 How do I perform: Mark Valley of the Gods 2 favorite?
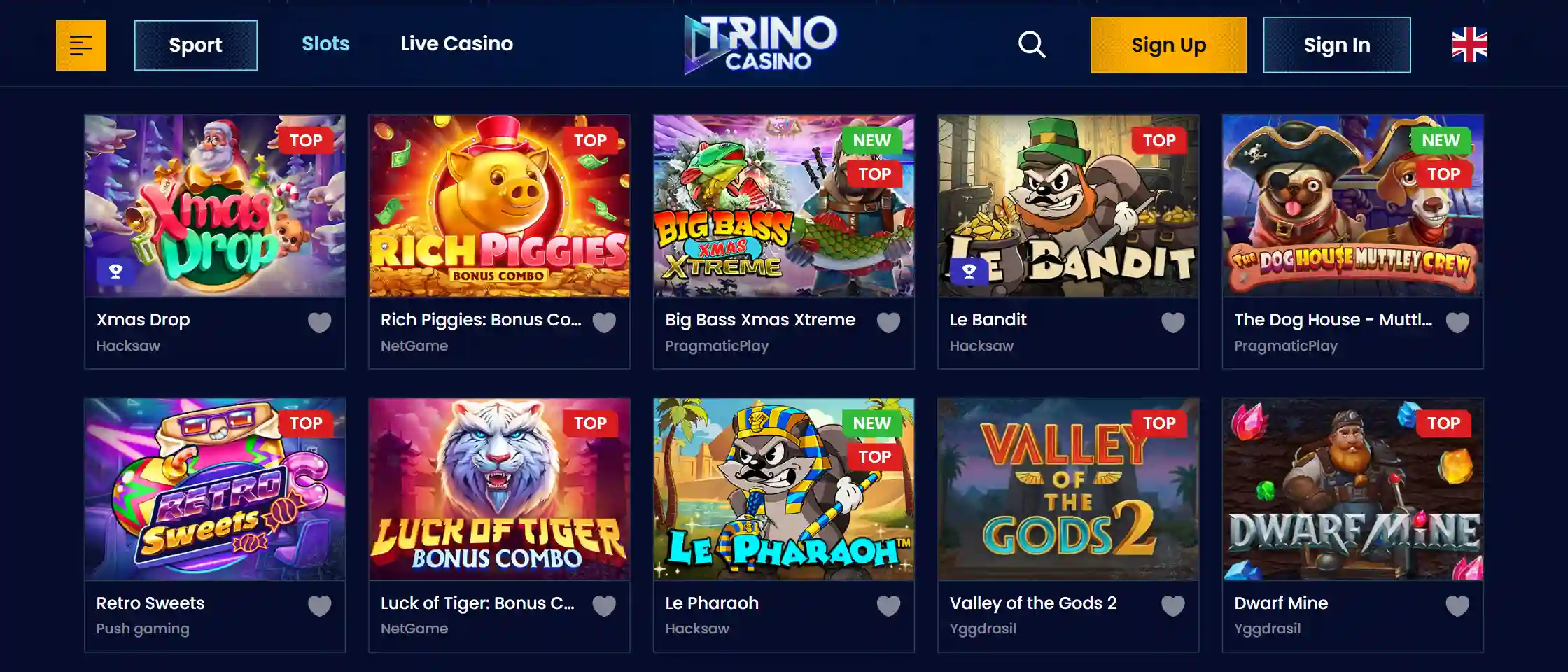[1173, 605]
